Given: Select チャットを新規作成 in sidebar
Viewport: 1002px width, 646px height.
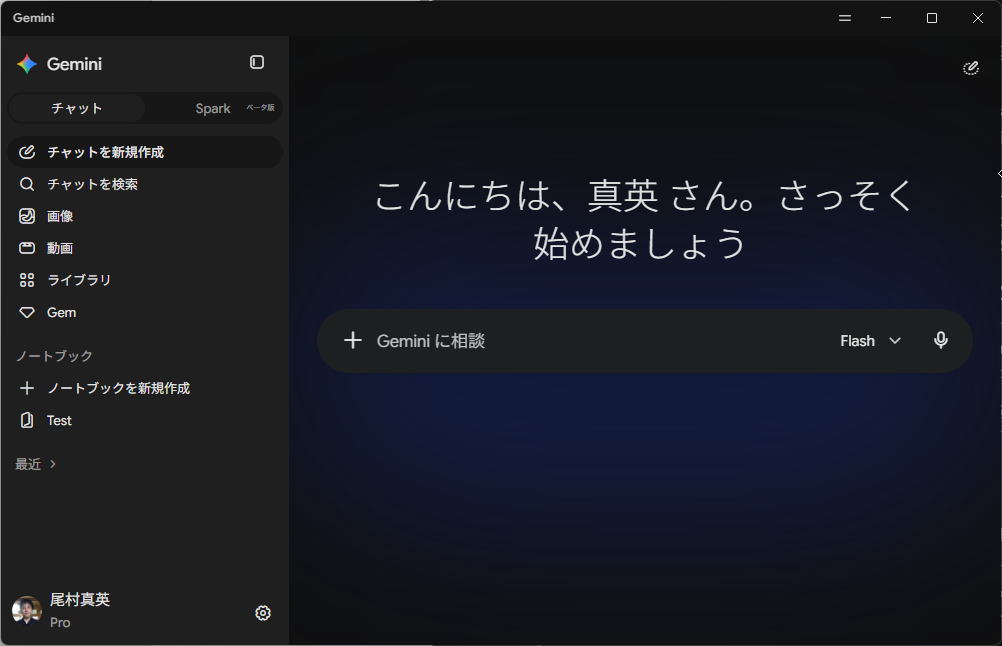Looking at the screenshot, I should click(145, 152).
